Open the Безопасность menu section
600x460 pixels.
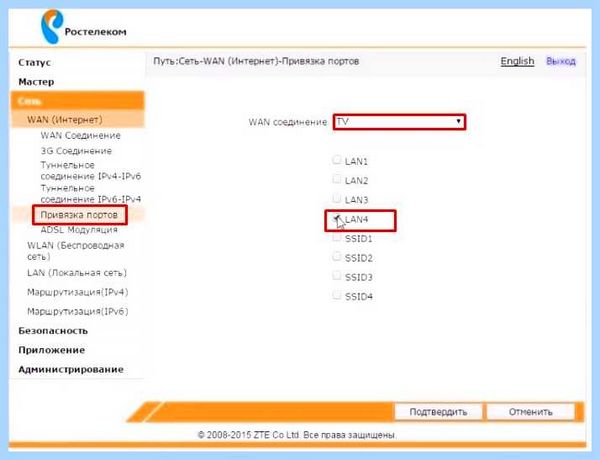pyautogui.click(x=53, y=331)
